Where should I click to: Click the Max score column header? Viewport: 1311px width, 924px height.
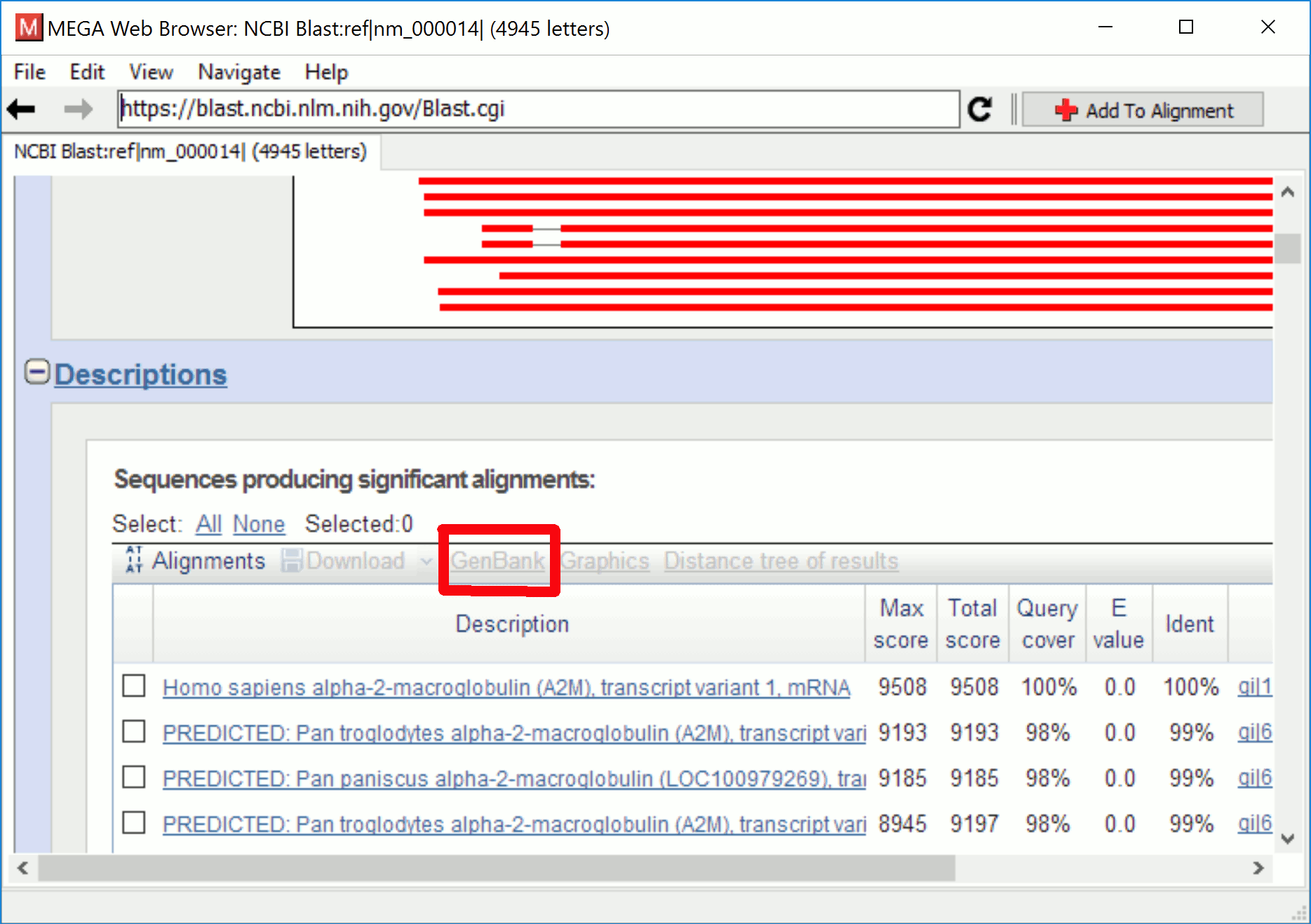pyautogui.click(x=901, y=624)
